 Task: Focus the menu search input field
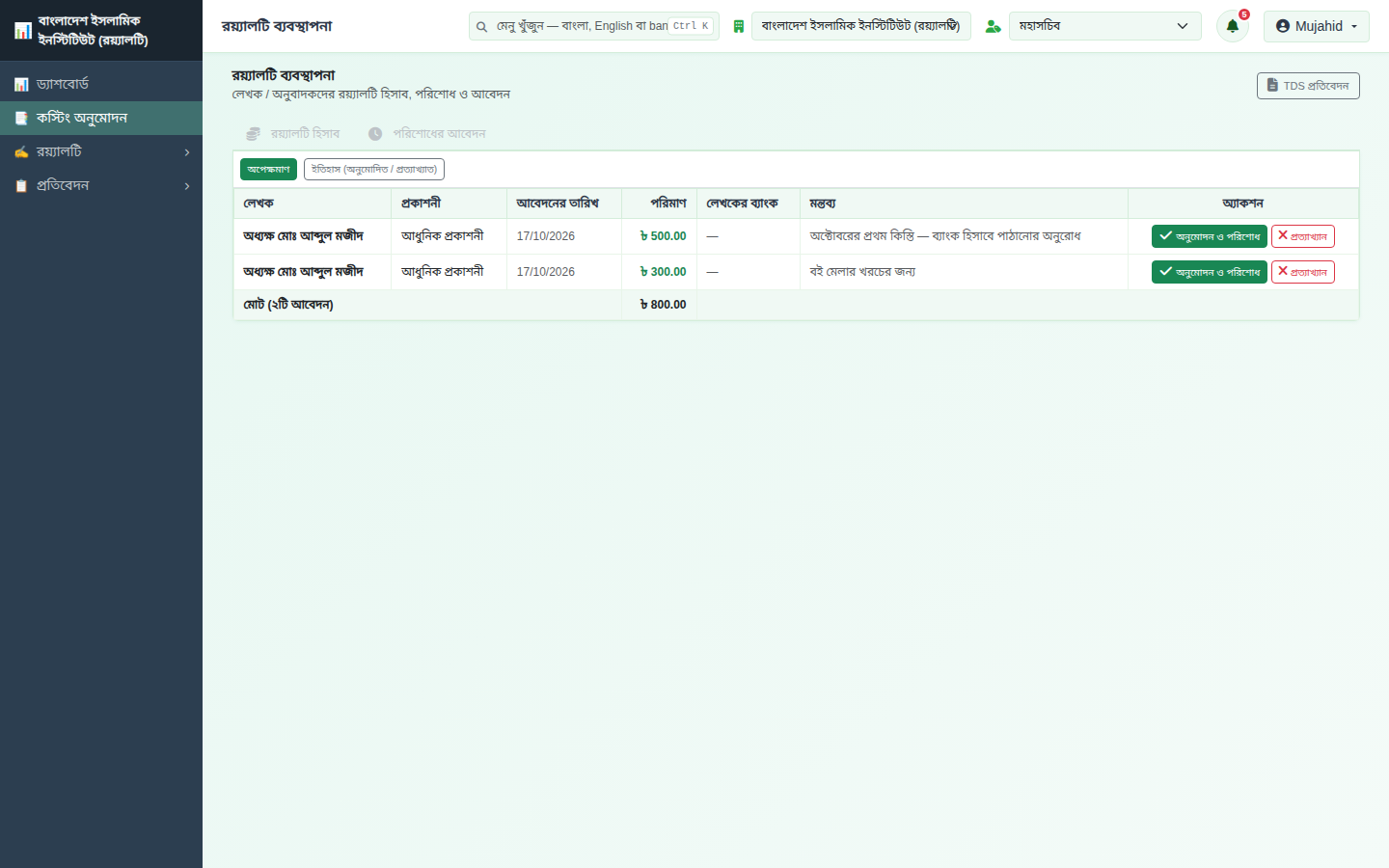pyautogui.click(x=594, y=26)
